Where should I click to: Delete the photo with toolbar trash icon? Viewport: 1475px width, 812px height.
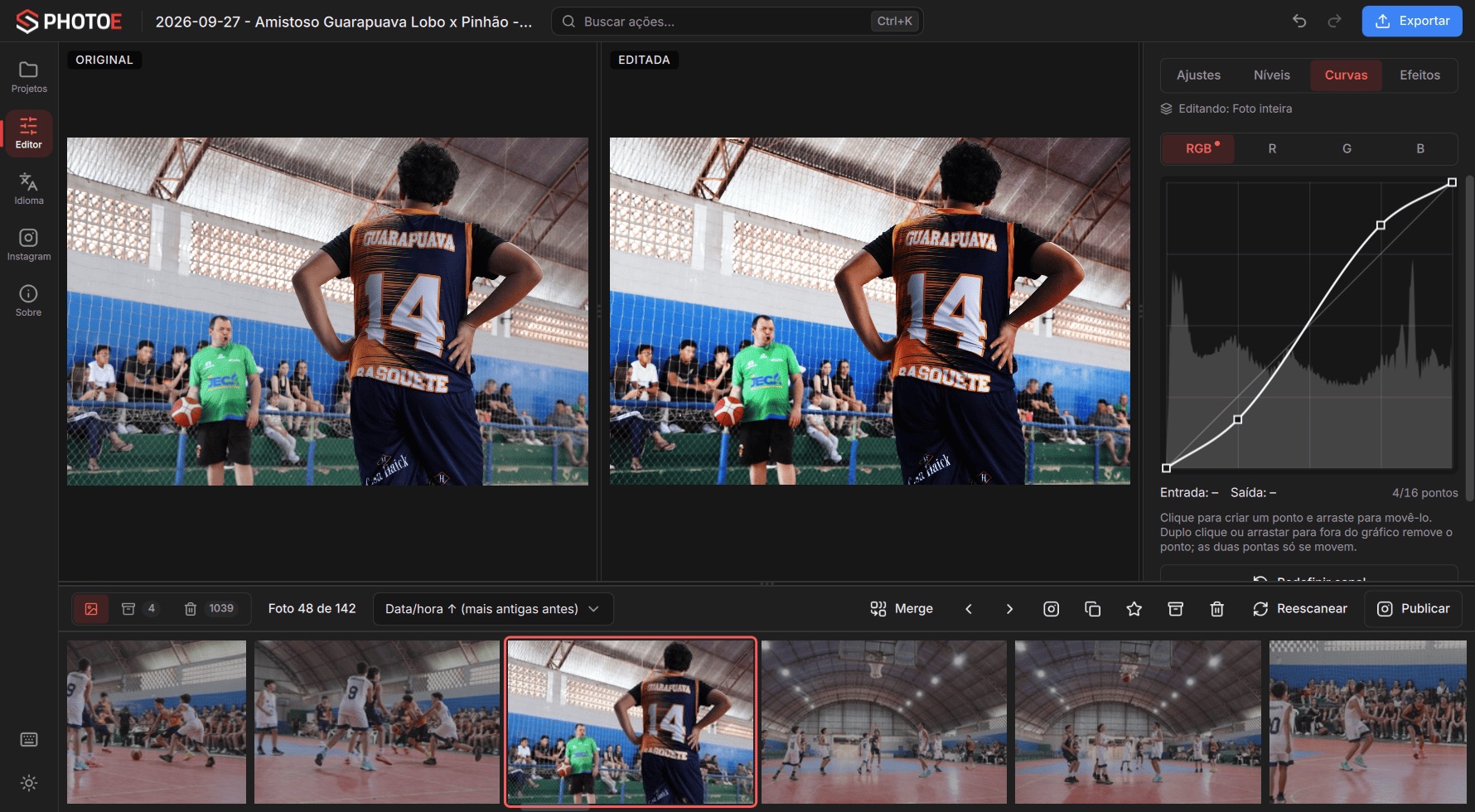point(1216,609)
